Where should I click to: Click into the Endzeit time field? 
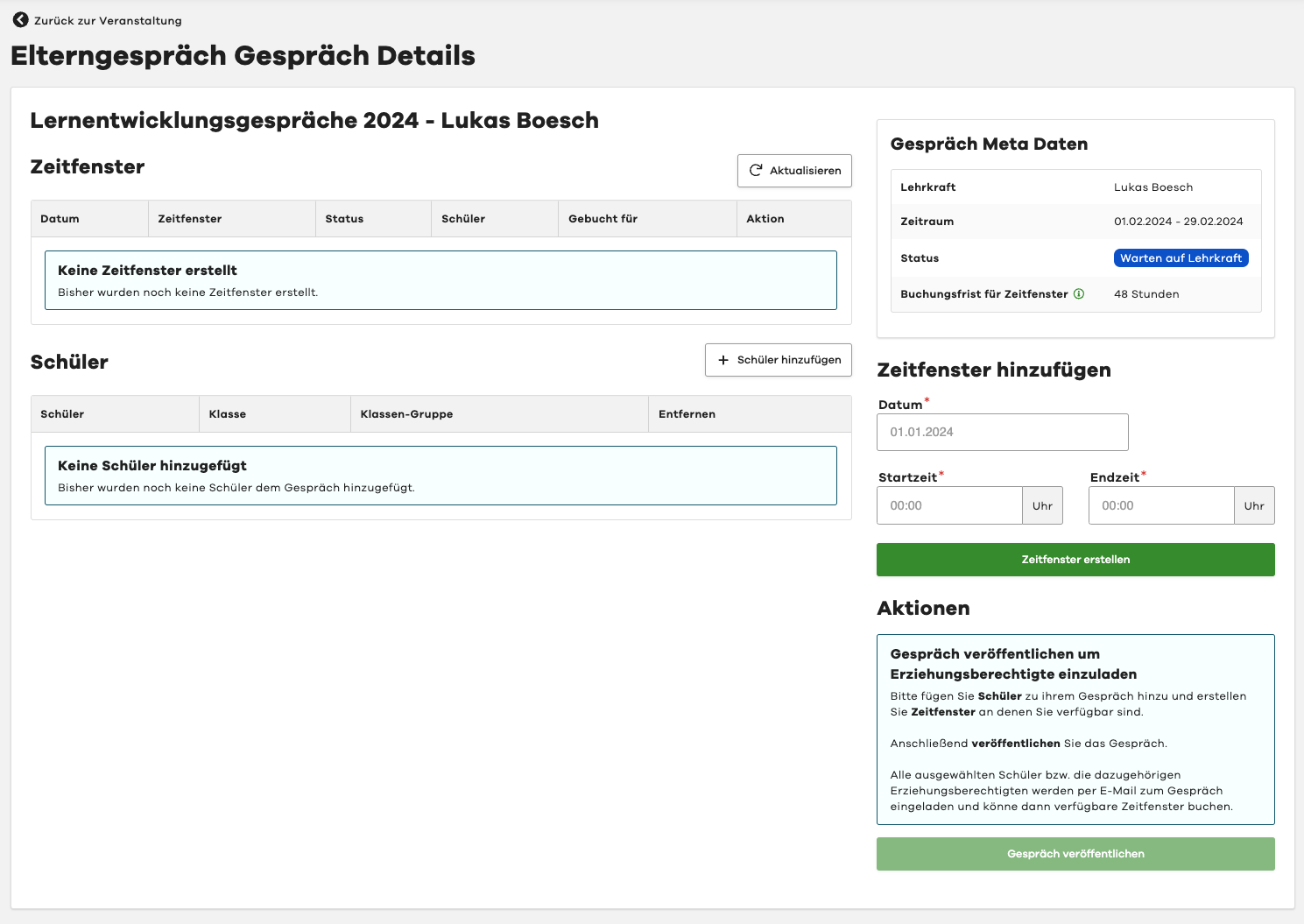tap(1161, 506)
